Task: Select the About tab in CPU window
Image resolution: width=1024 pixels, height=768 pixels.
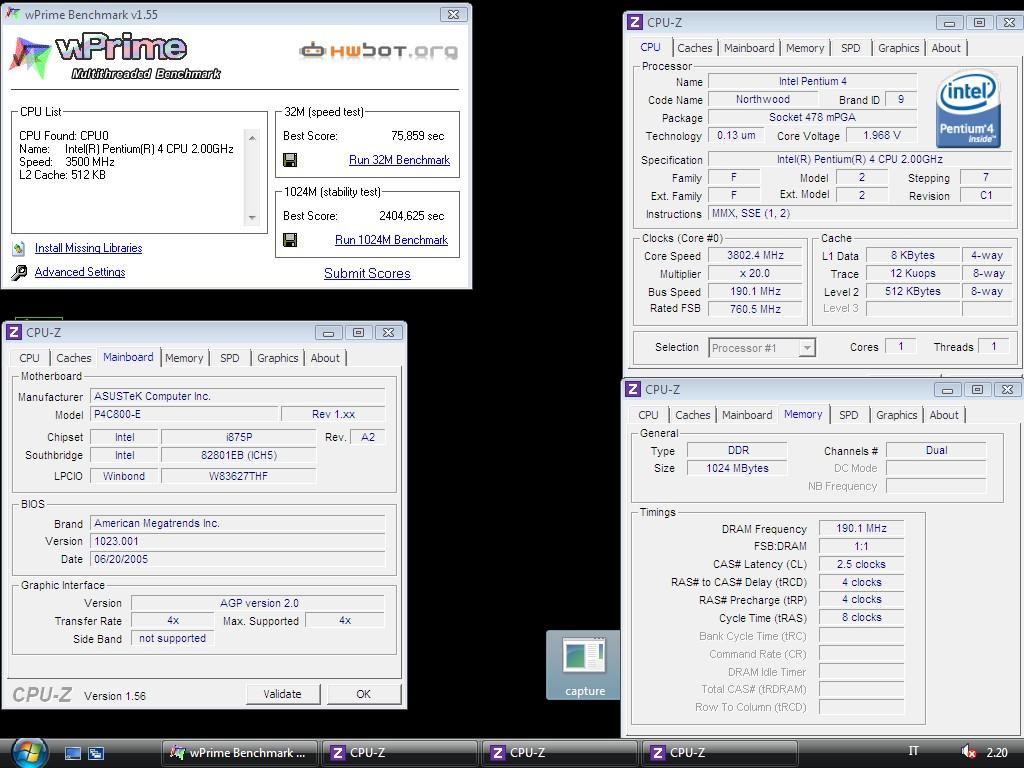Action: [x=946, y=48]
